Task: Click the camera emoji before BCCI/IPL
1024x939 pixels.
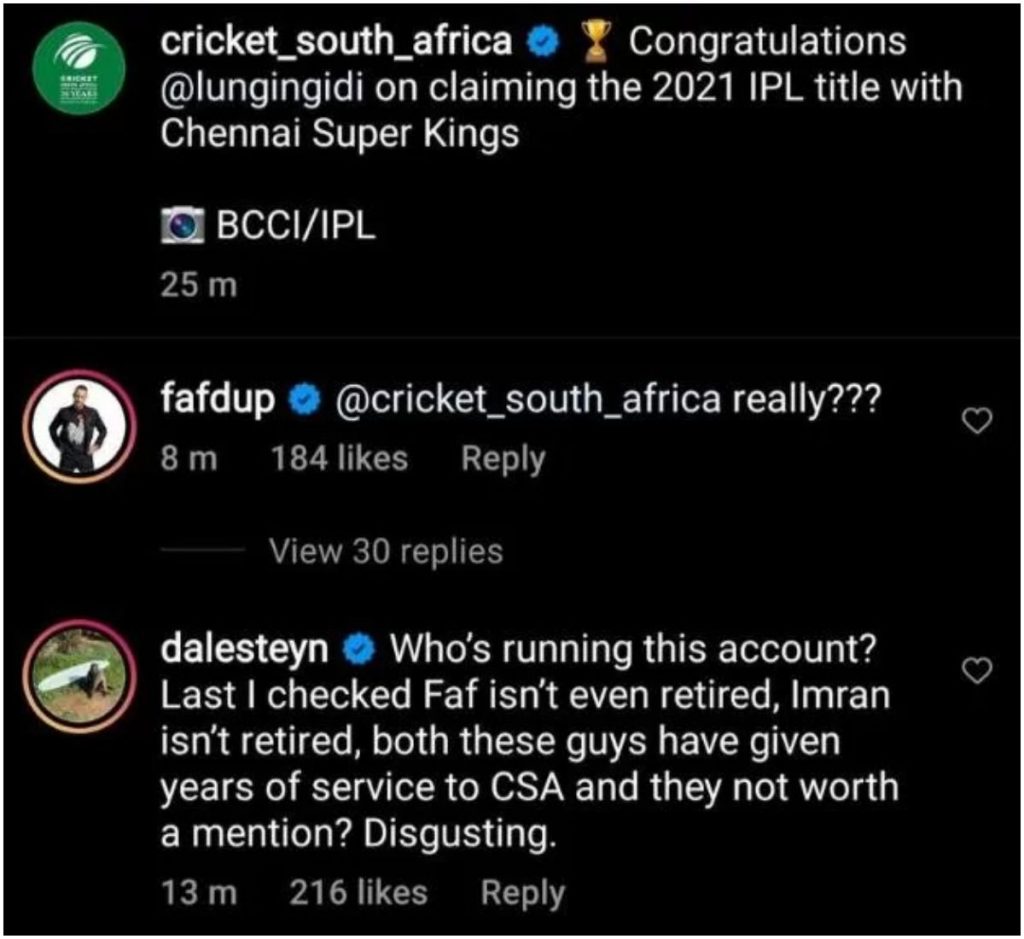Action: tap(184, 228)
